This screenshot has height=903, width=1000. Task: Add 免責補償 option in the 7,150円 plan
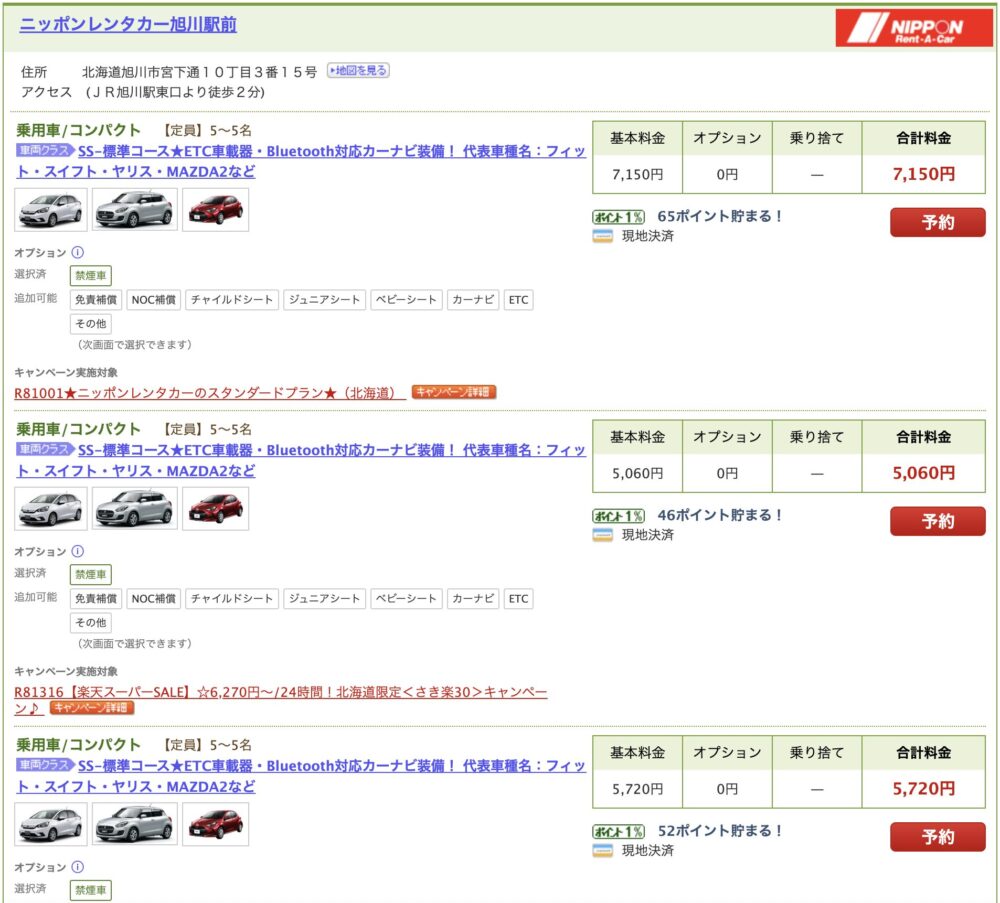coord(96,300)
